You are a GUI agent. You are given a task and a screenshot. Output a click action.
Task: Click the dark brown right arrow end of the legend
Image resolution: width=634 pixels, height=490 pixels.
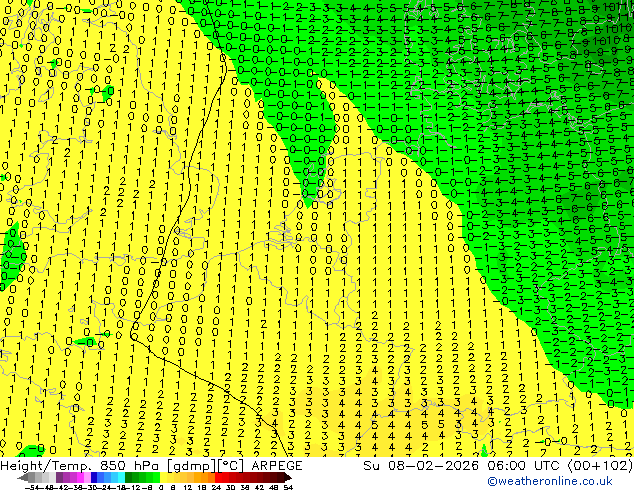(x=287, y=478)
